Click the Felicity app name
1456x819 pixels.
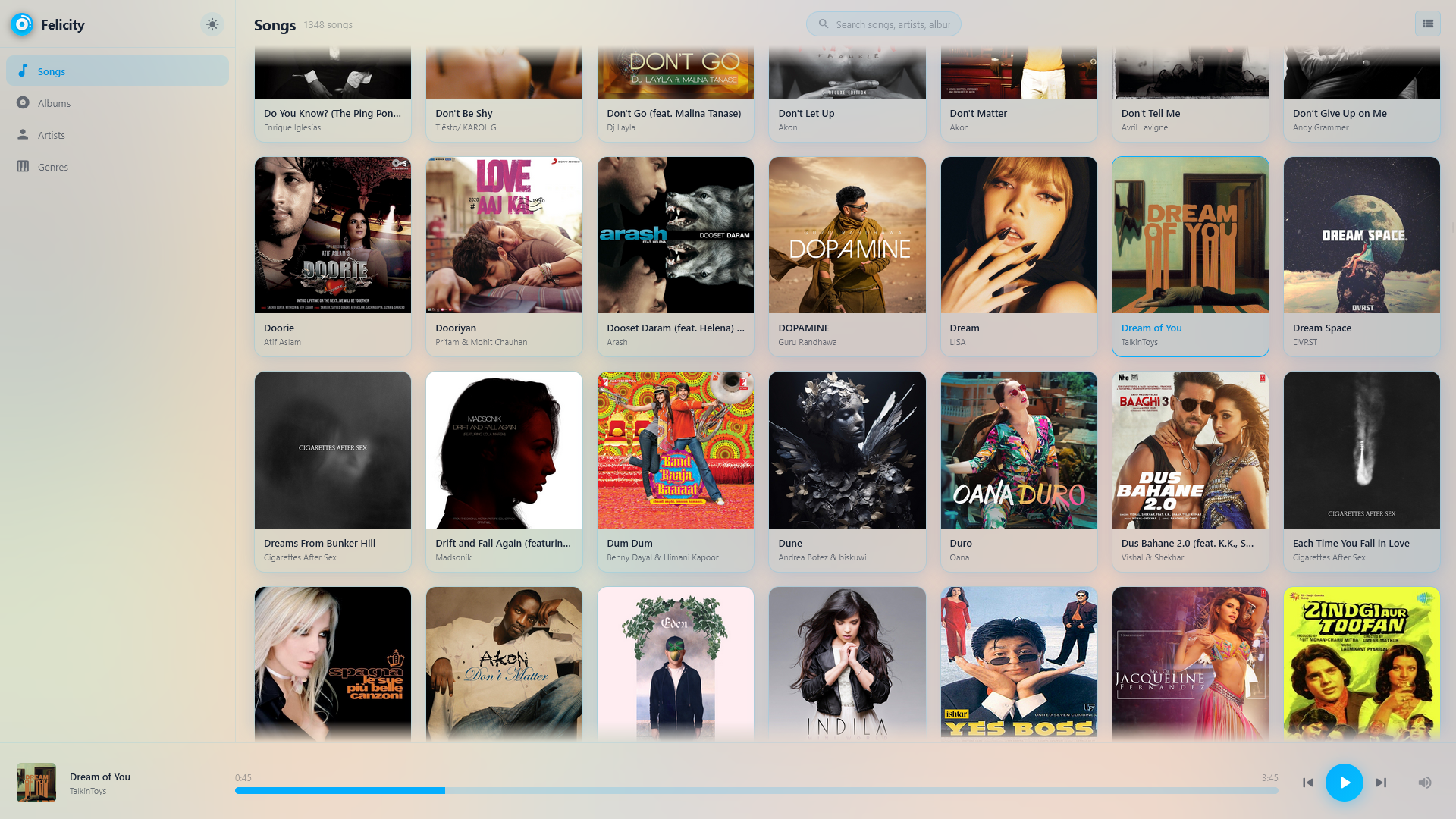(63, 24)
